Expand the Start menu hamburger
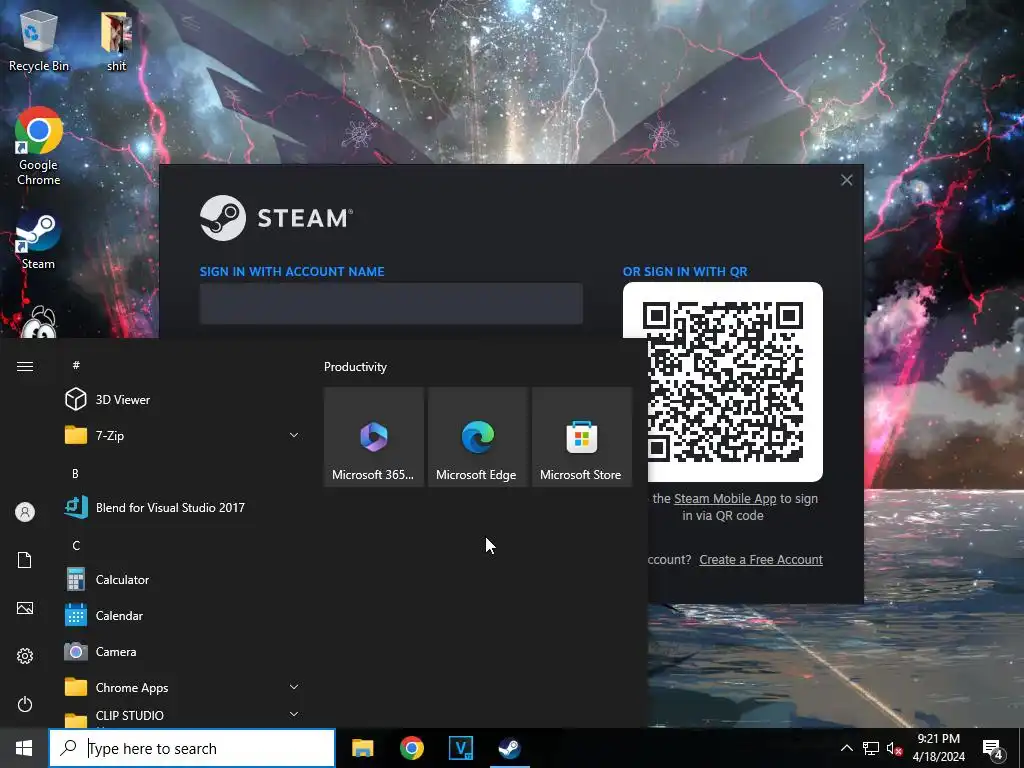This screenshot has width=1024, height=768. click(25, 366)
